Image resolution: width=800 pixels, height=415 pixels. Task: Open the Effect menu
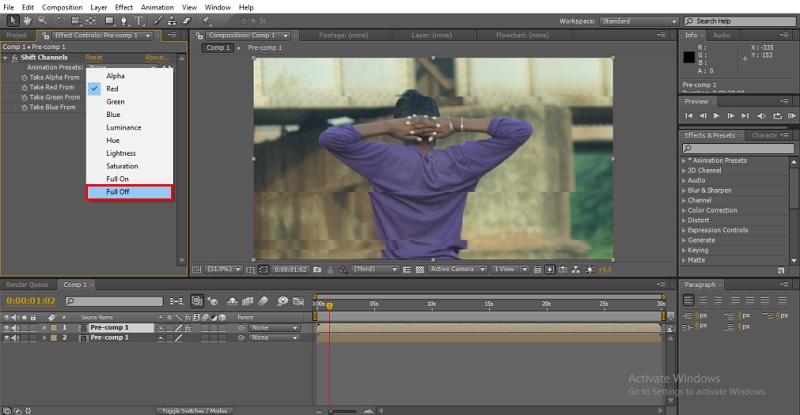tap(124, 7)
